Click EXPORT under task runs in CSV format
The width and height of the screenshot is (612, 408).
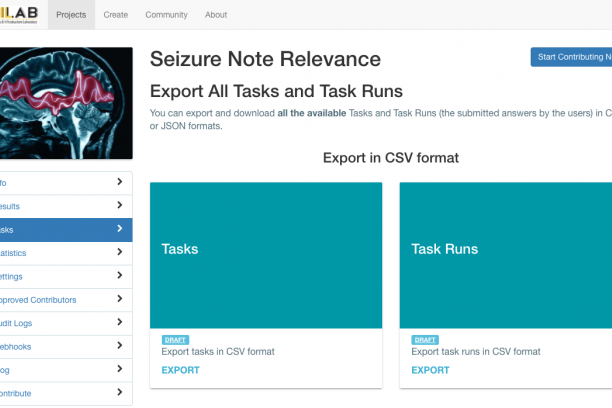tap(430, 370)
